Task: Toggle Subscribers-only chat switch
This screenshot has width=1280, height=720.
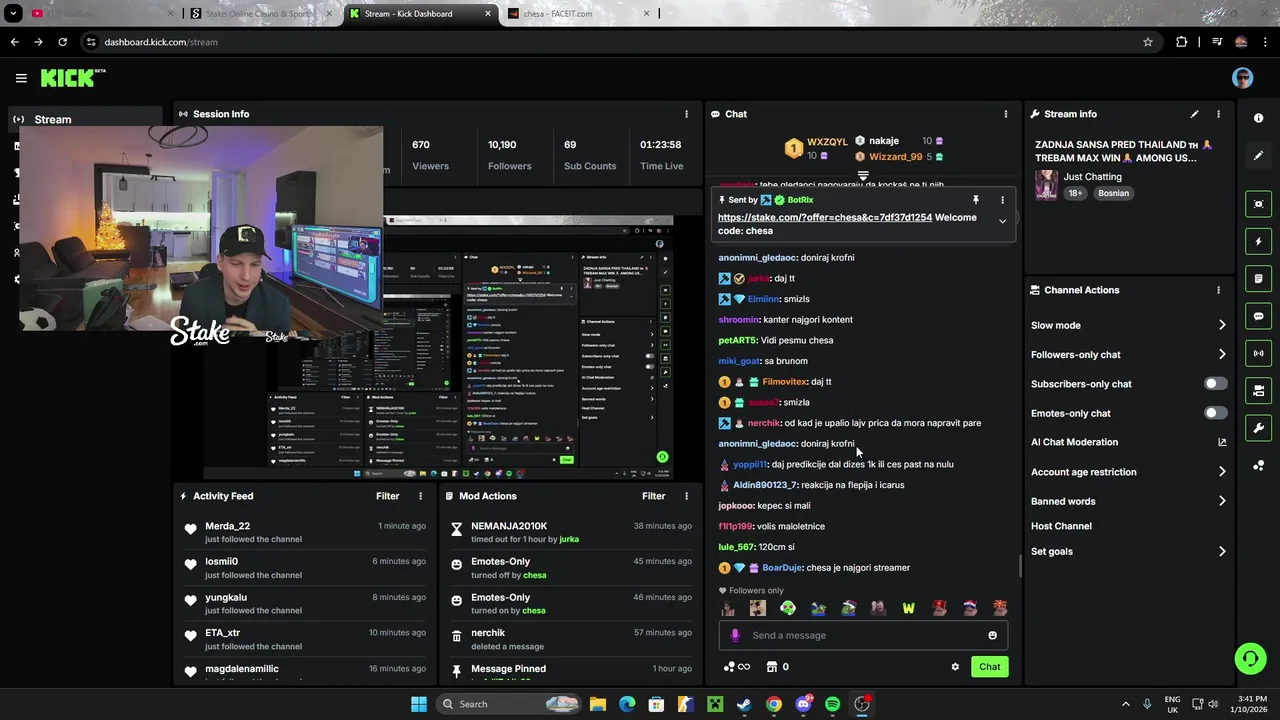Action: point(1215,384)
